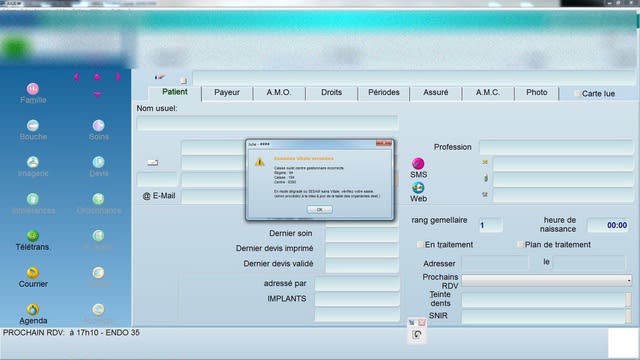640x360 pixels.
Task: Switch to the Assuré tab
Action: (436, 93)
